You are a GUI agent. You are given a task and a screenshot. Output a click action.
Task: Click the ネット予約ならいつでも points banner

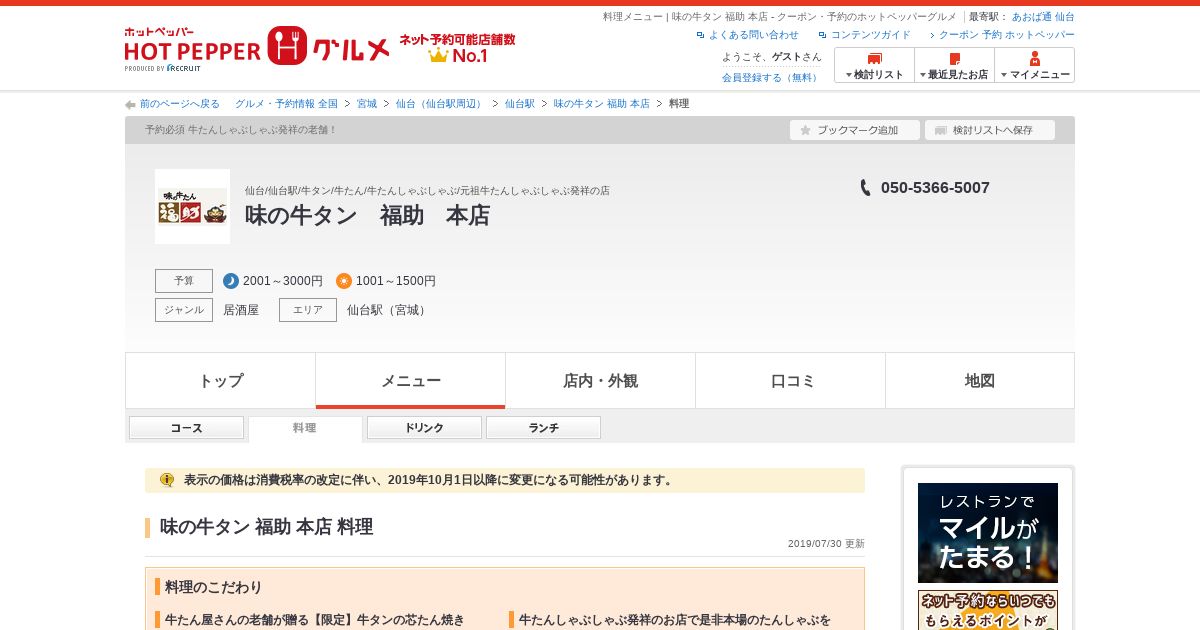click(x=988, y=610)
